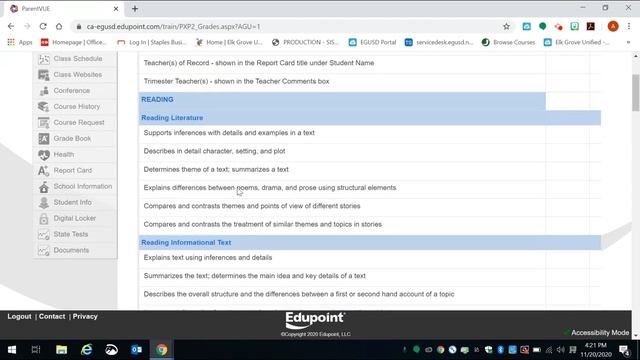Open Class Websites sidebar icon
This screenshot has width=640, height=360.
[x=44, y=75]
